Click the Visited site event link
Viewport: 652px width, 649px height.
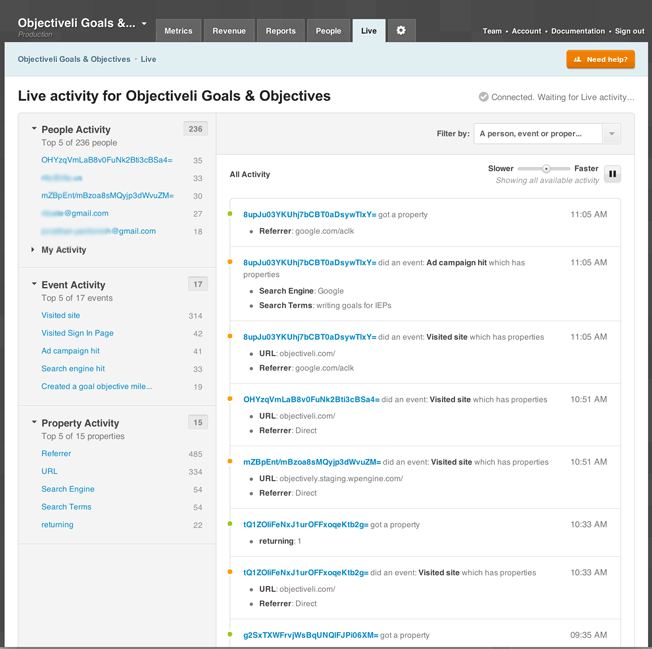(x=61, y=315)
